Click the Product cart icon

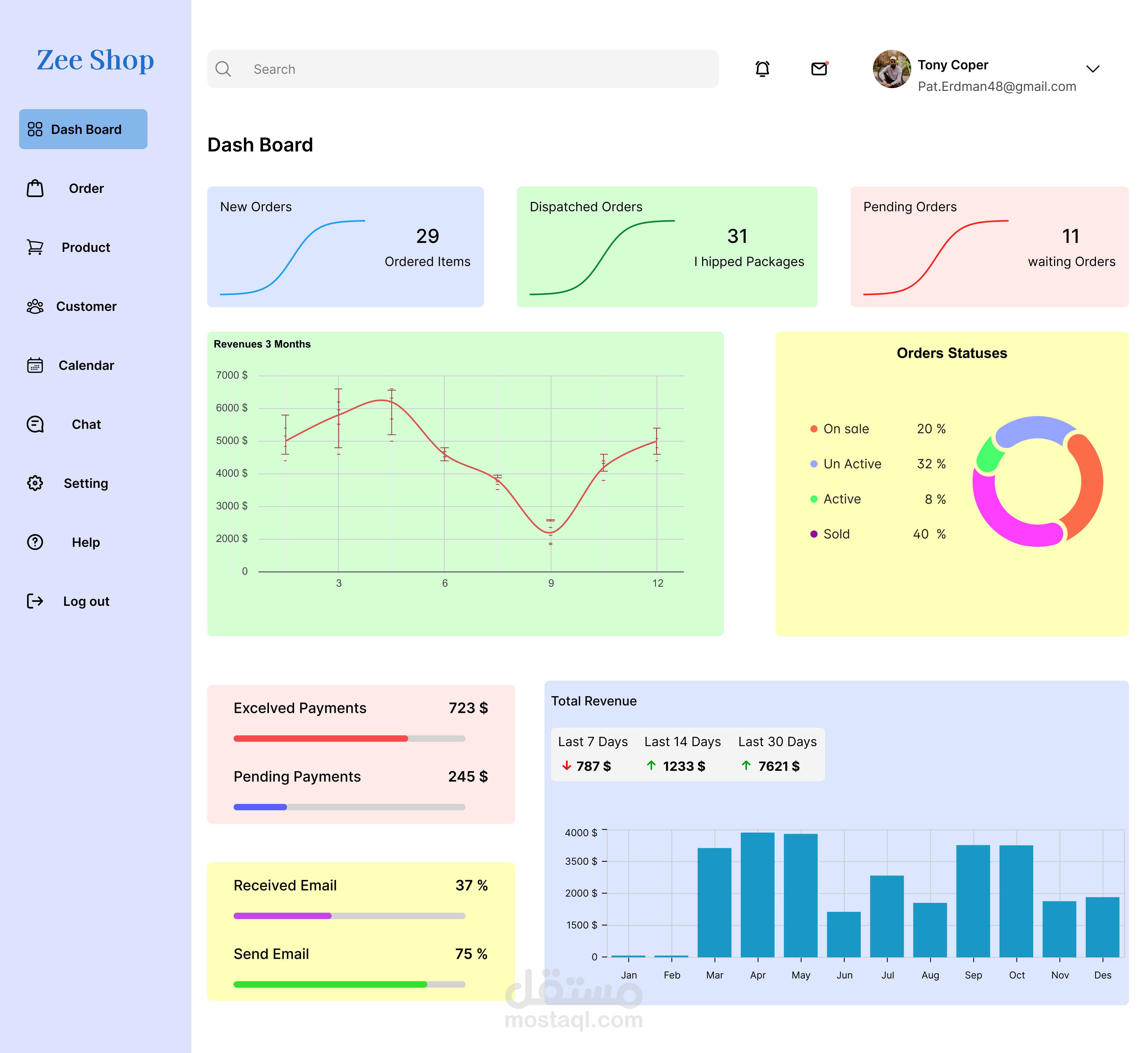[35, 247]
